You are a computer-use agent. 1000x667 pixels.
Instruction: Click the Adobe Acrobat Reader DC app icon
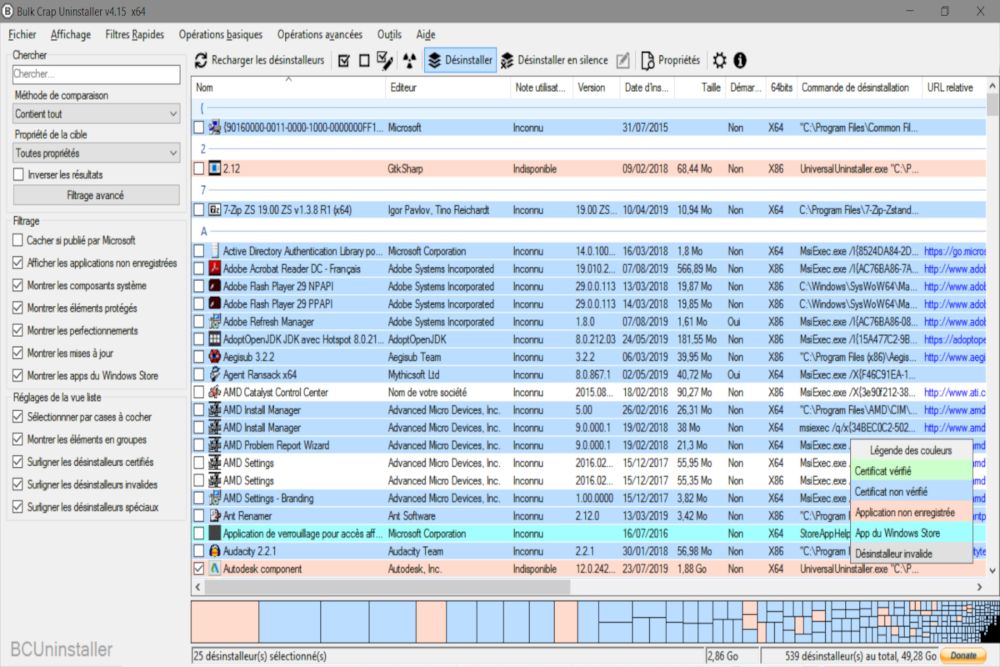pyautogui.click(x=215, y=269)
